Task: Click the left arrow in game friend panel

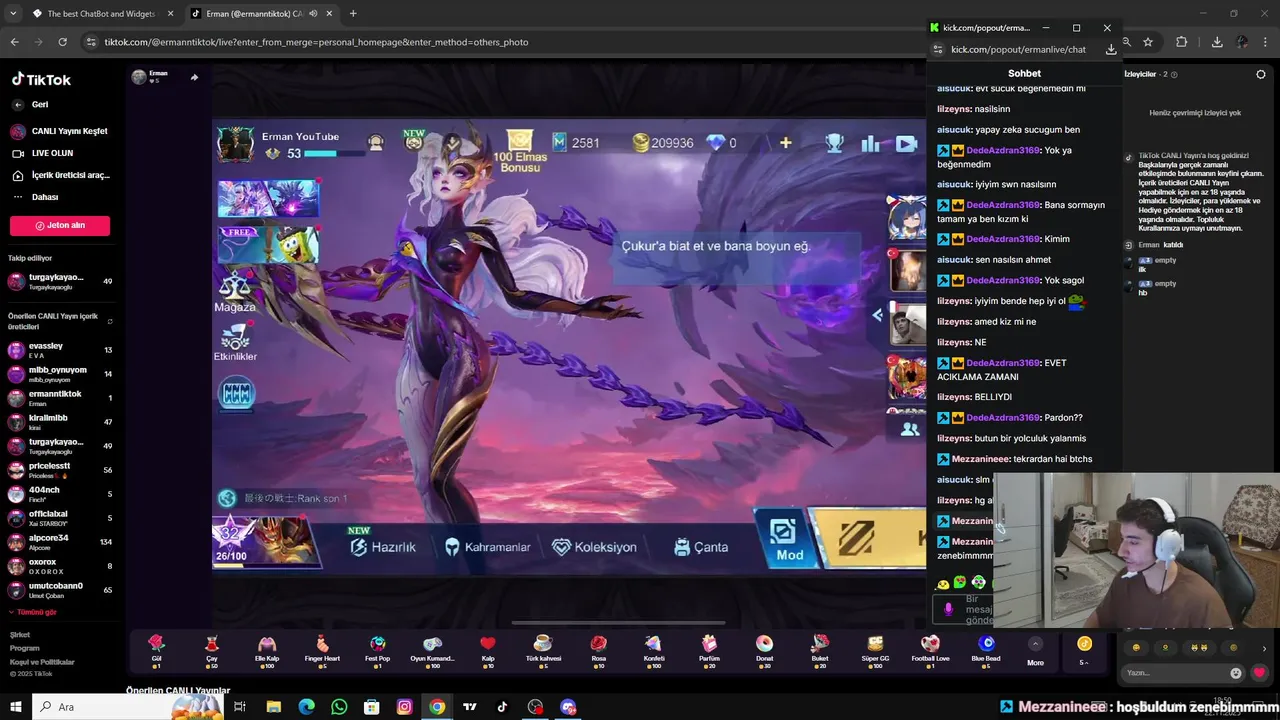Action: coord(877,315)
